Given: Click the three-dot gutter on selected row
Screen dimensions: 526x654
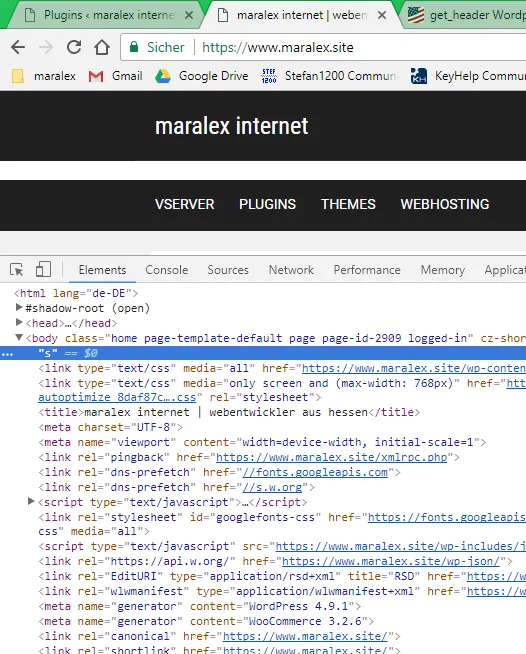Looking at the screenshot, I should point(8,354).
